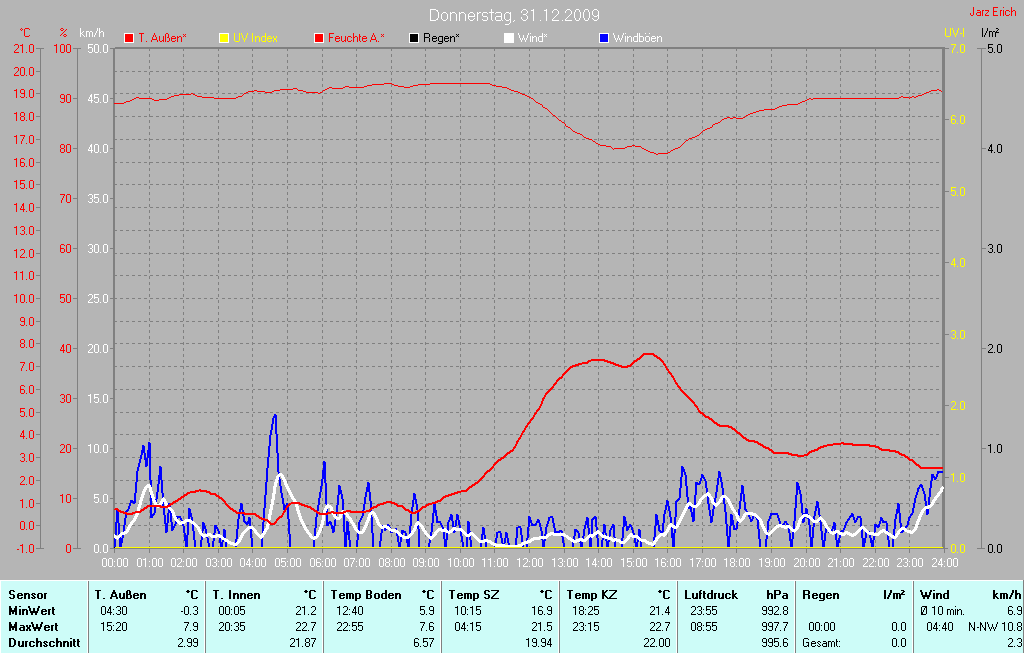Click the Luftdruck column header
Screen dimensions: 1024x653
coord(711,595)
